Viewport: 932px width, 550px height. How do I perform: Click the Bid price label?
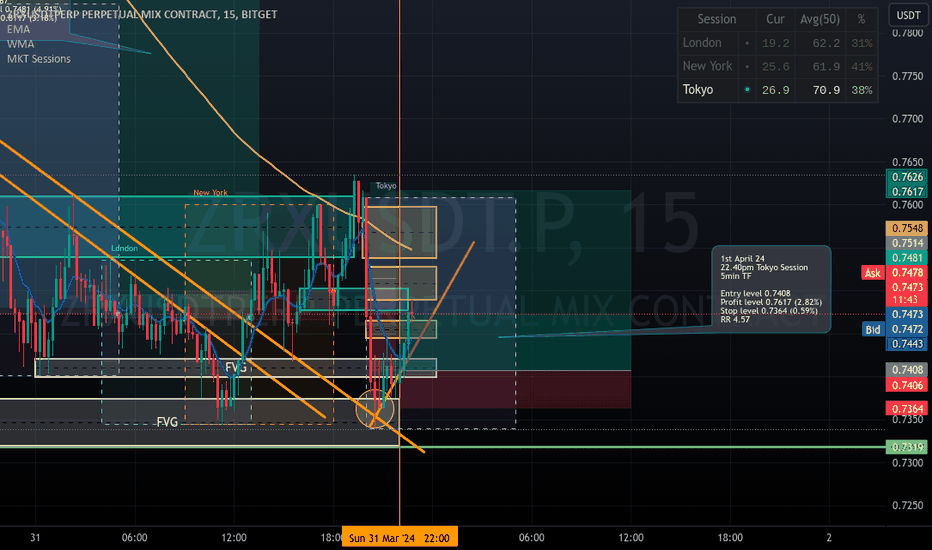coord(873,329)
